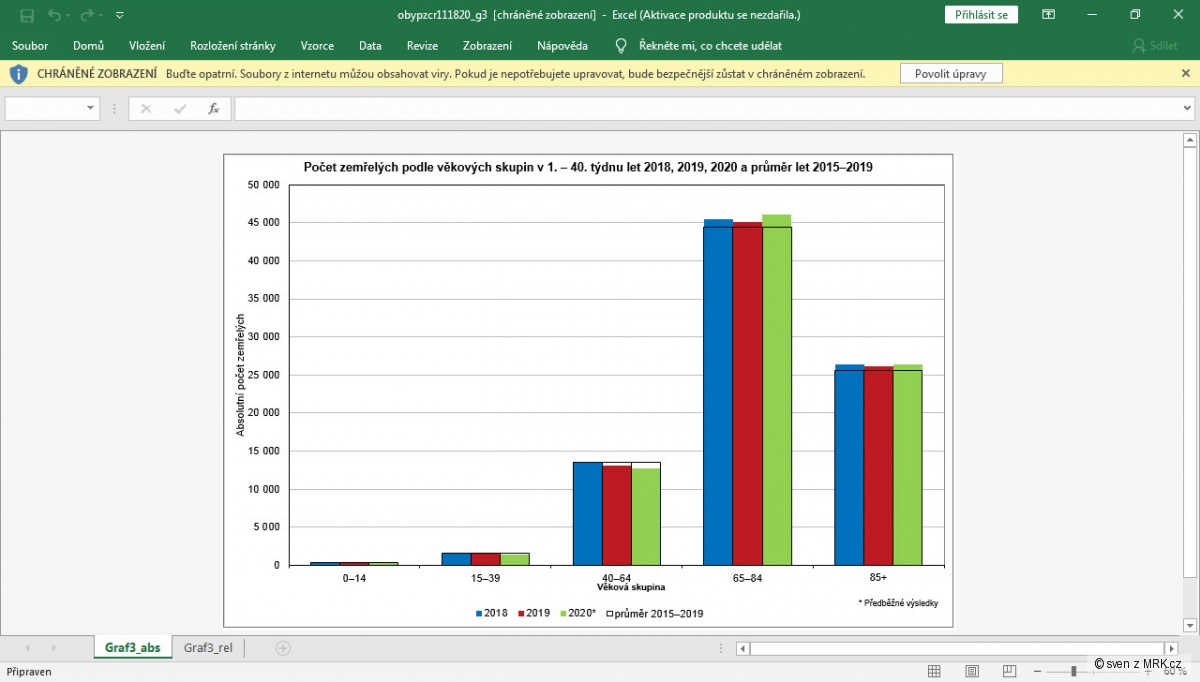Viewport: 1200px width, 682px height.
Task: Click the zoom slider handle
Action: [x=1074, y=671]
